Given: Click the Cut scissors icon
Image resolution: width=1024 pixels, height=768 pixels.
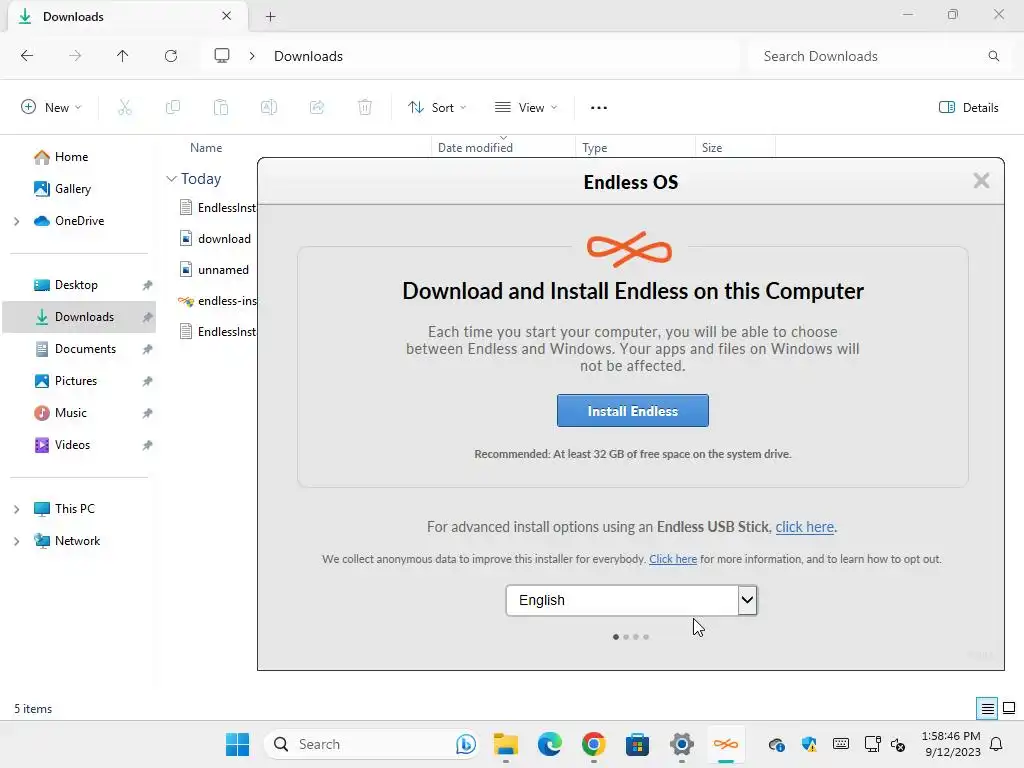Looking at the screenshot, I should [x=125, y=108].
